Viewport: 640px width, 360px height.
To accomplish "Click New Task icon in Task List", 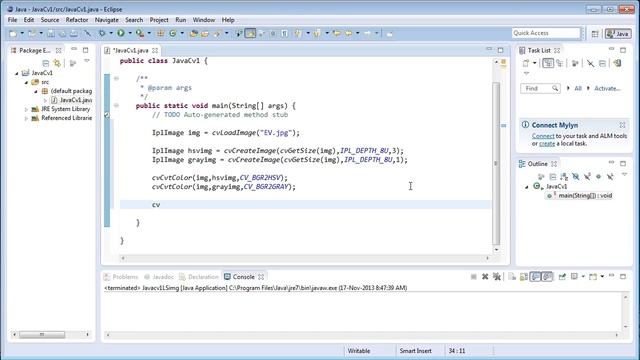I will point(526,63).
